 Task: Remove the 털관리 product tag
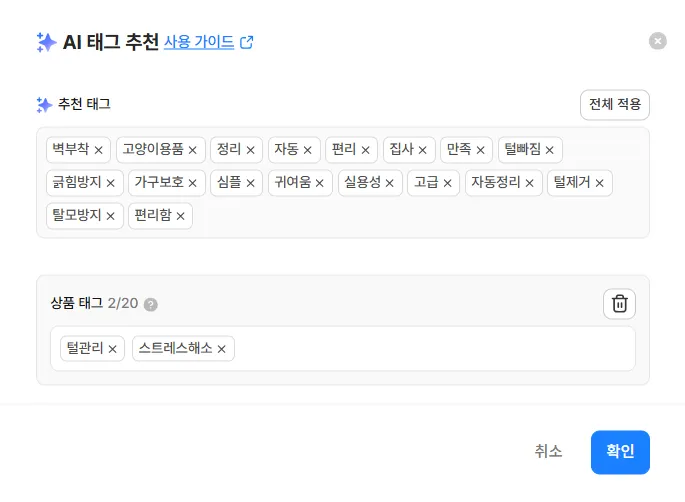coord(113,349)
